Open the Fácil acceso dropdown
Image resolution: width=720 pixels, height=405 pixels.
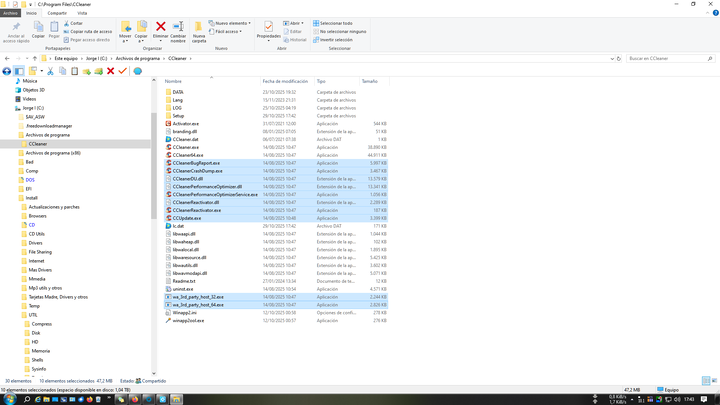tap(225, 31)
